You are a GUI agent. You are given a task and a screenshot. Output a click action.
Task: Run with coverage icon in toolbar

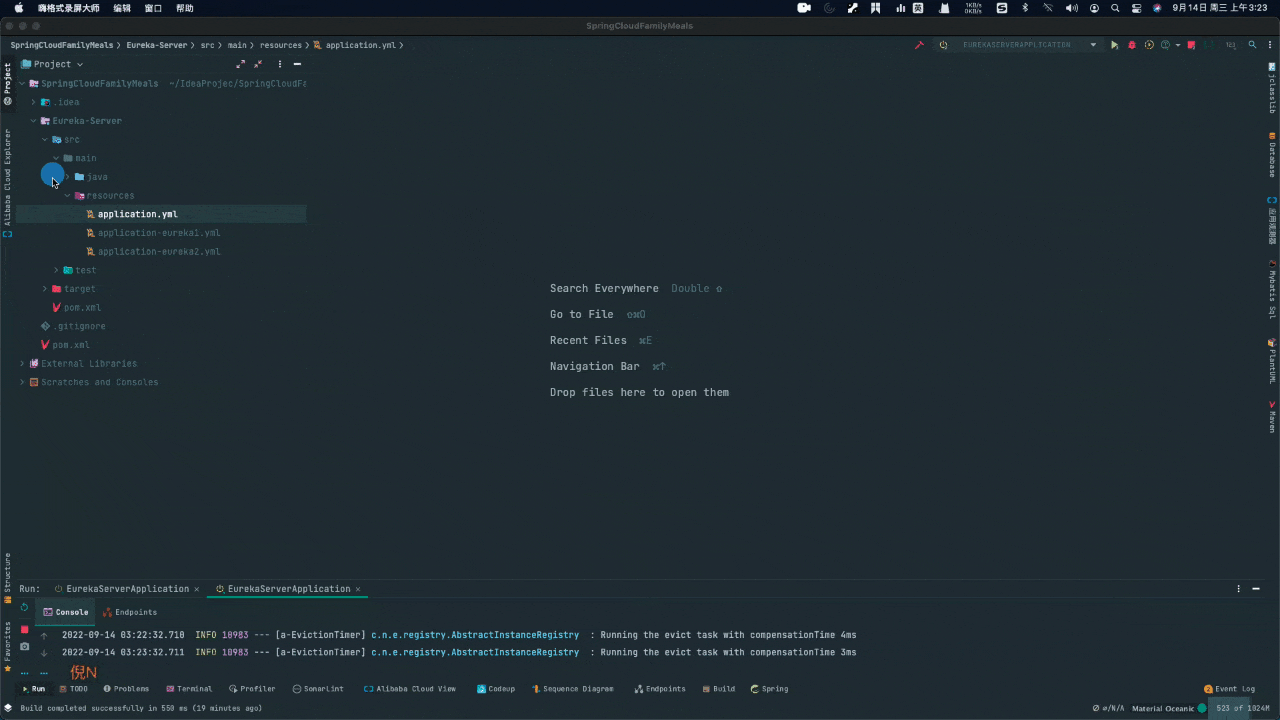1149,45
